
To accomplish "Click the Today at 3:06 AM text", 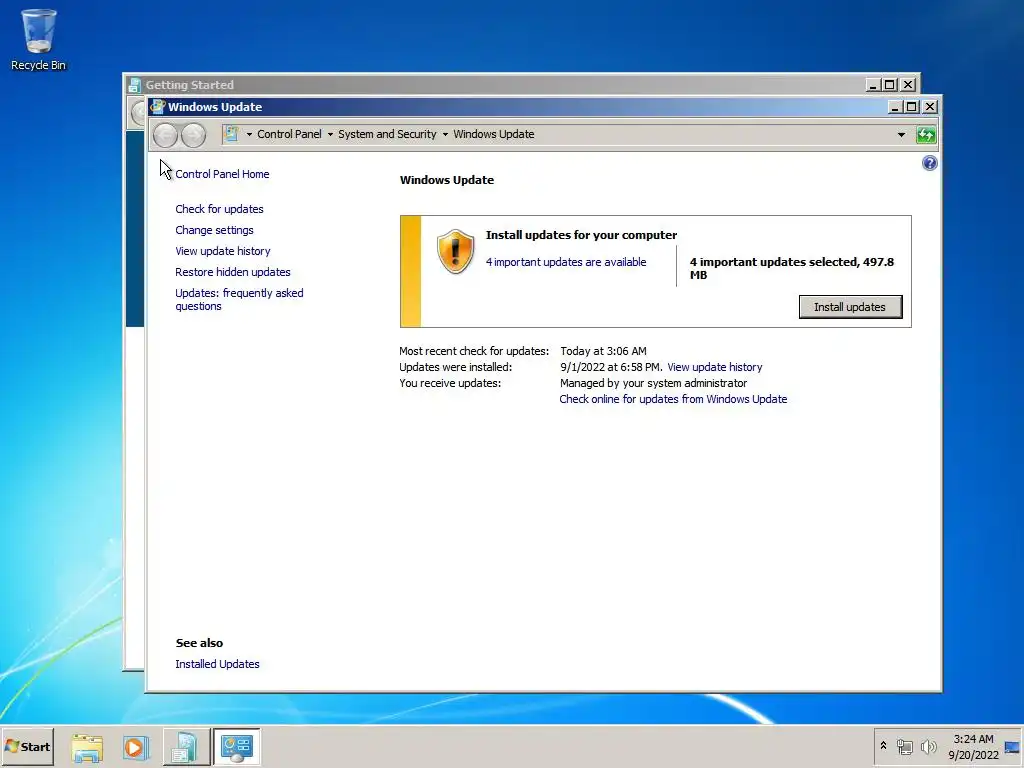I will 603,351.
